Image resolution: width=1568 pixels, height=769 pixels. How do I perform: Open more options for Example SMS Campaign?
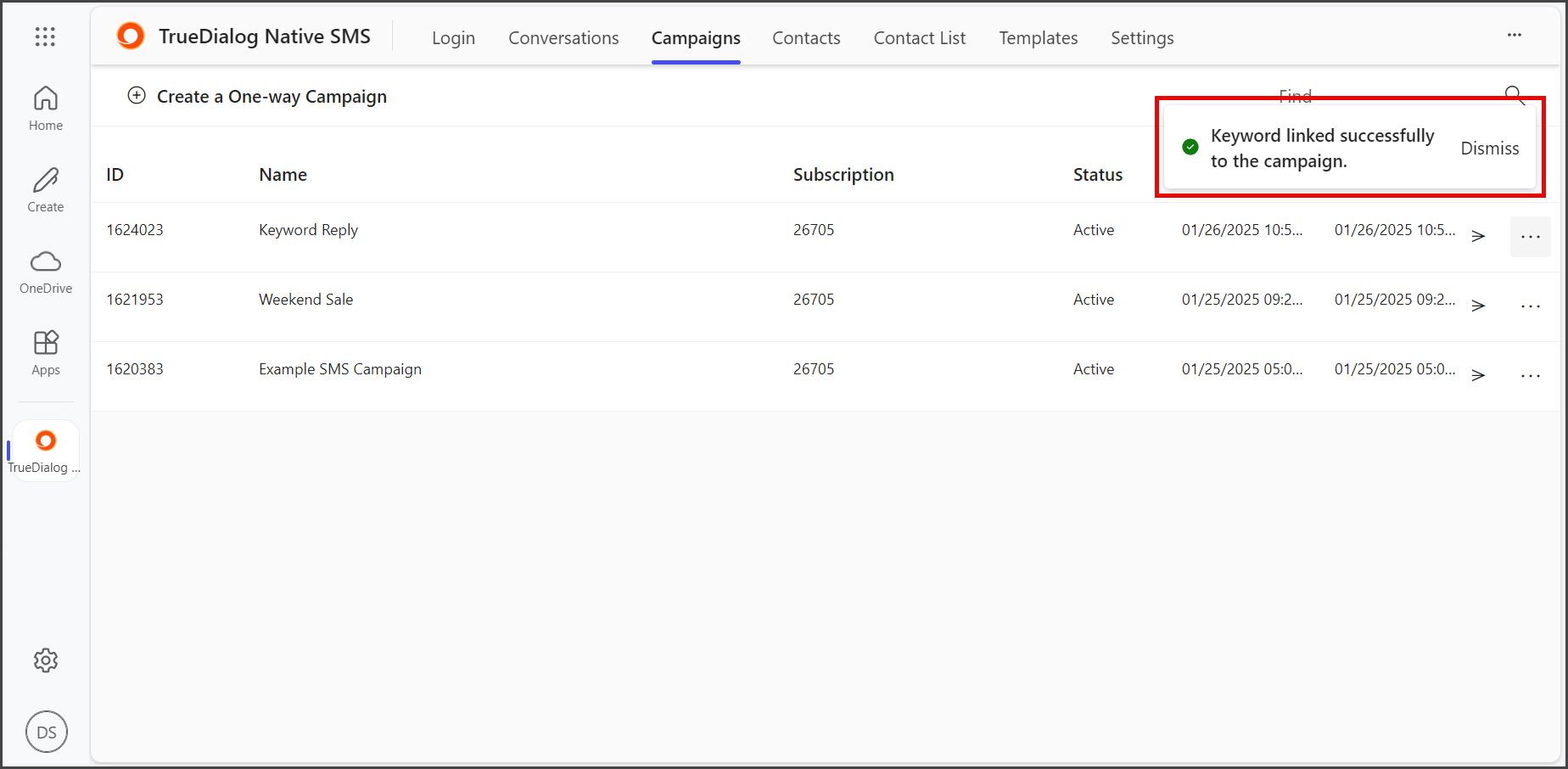coord(1531,376)
